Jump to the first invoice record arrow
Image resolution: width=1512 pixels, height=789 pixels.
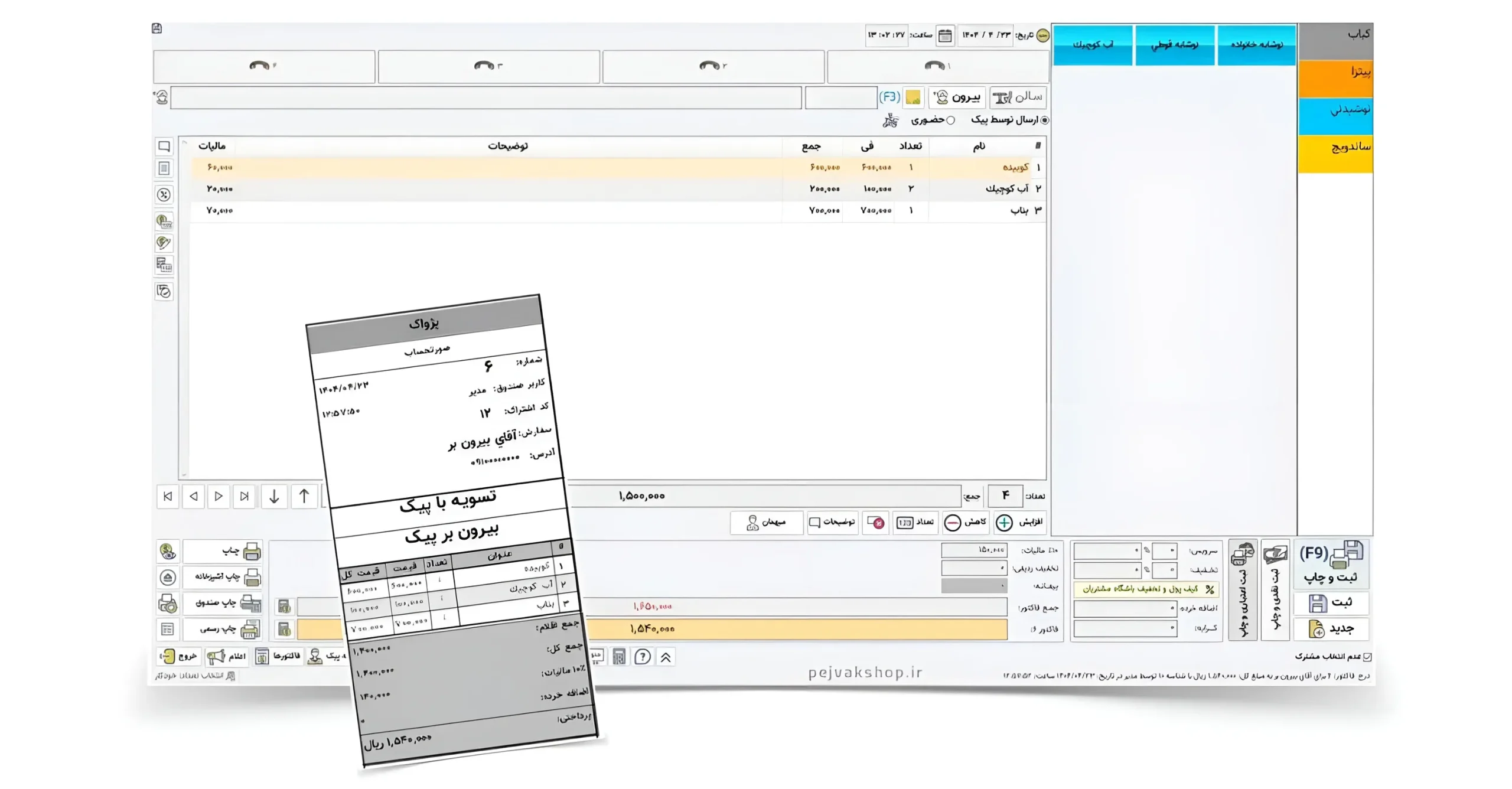pyautogui.click(x=168, y=496)
